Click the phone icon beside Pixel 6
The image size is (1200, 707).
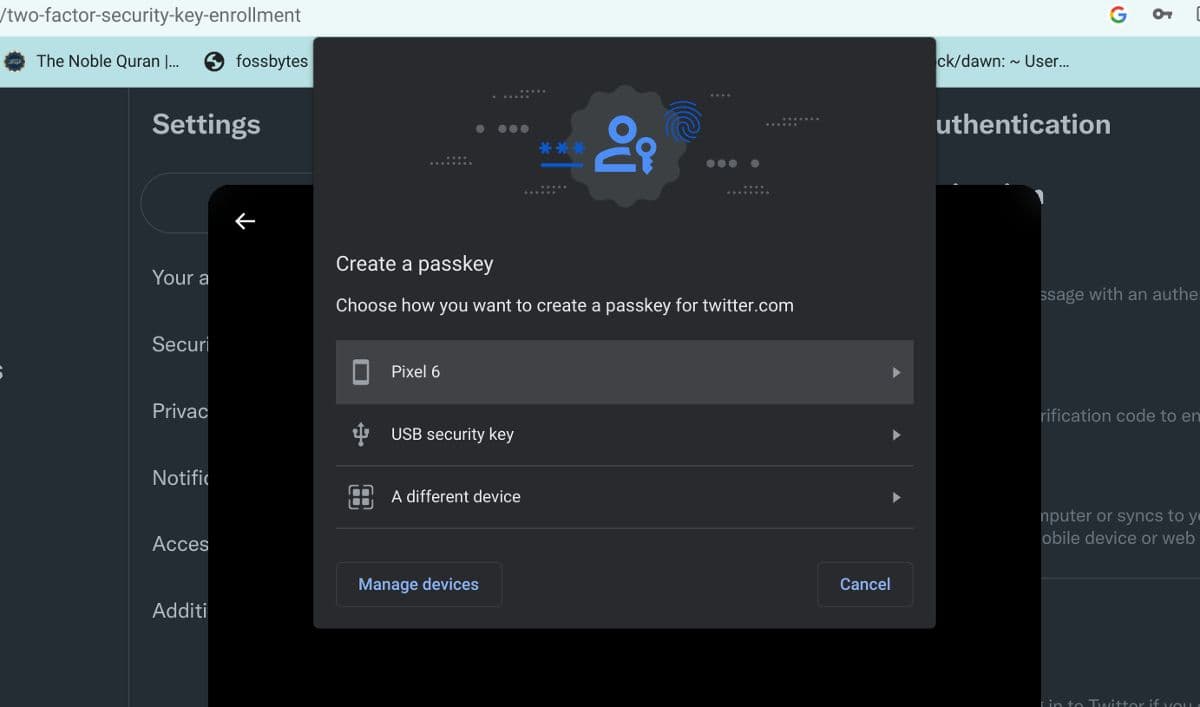click(x=361, y=372)
